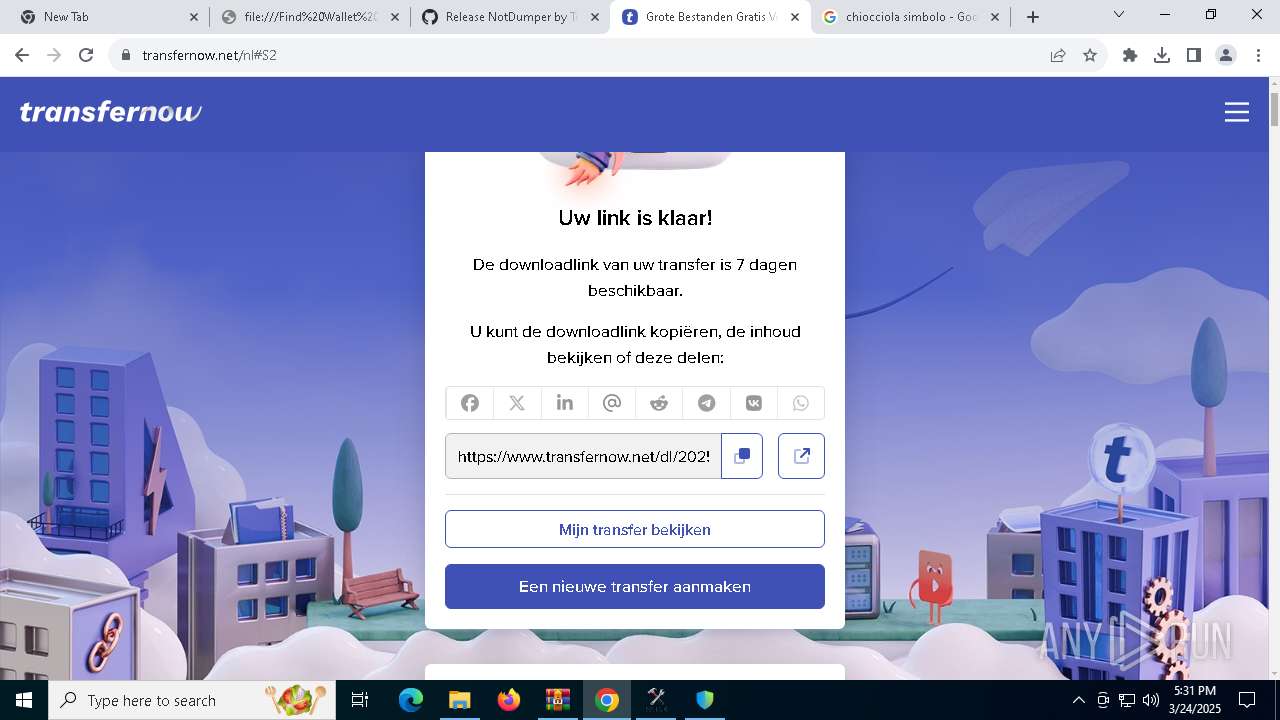Click the address bar URL
The width and height of the screenshot is (1280, 720).
tap(209, 55)
